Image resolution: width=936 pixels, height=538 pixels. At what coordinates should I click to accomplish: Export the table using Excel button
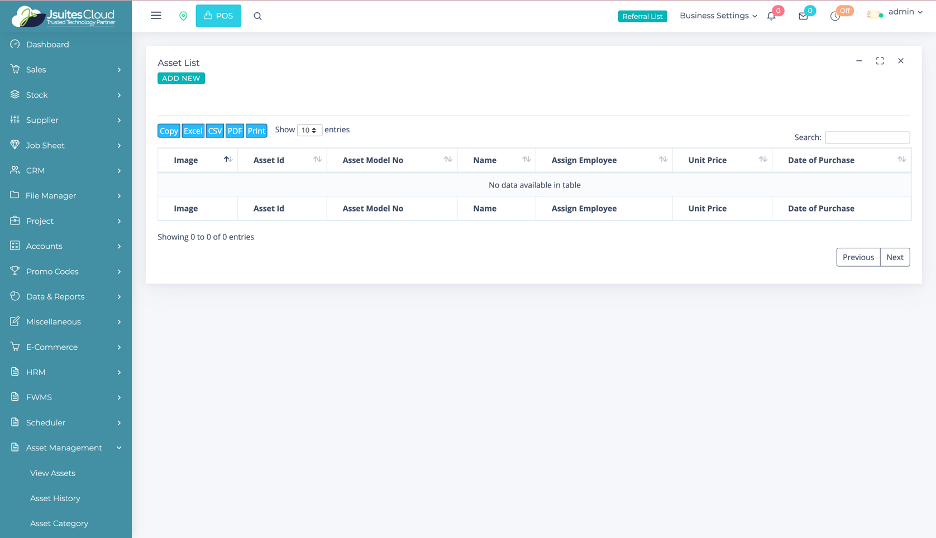[193, 131]
